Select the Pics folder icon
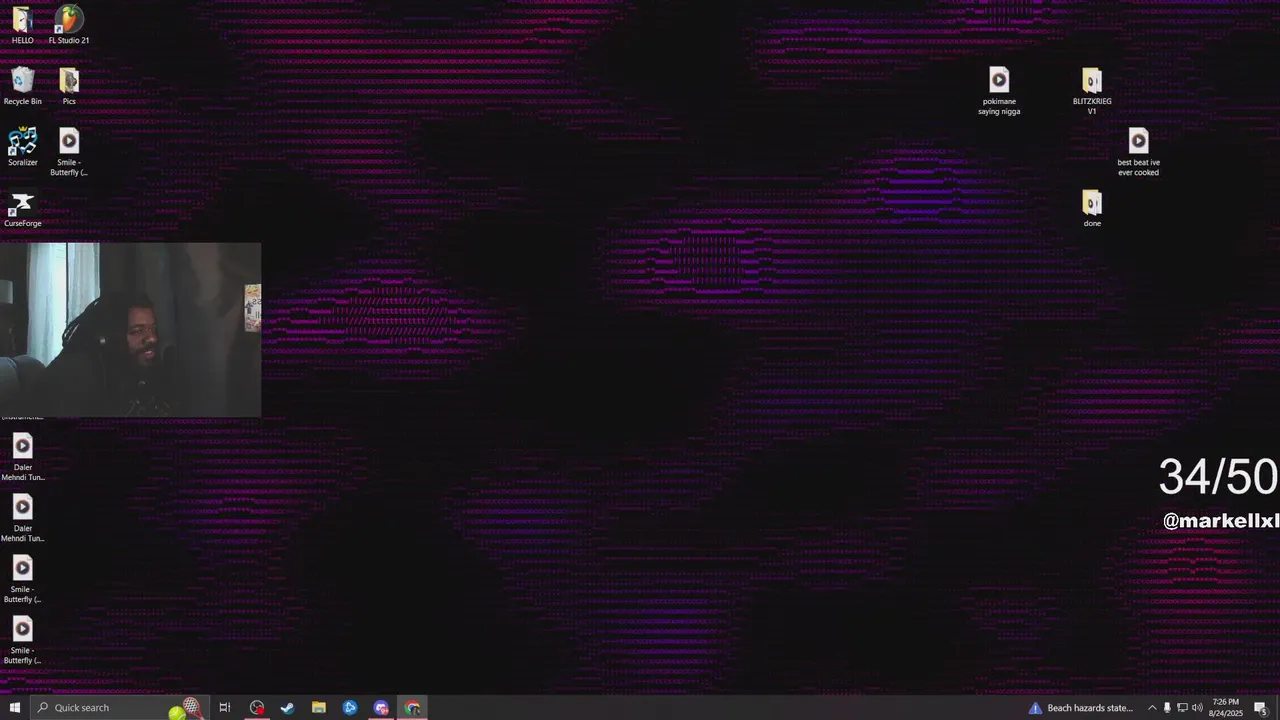This screenshot has height=720, width=1280. pos(69,86)
